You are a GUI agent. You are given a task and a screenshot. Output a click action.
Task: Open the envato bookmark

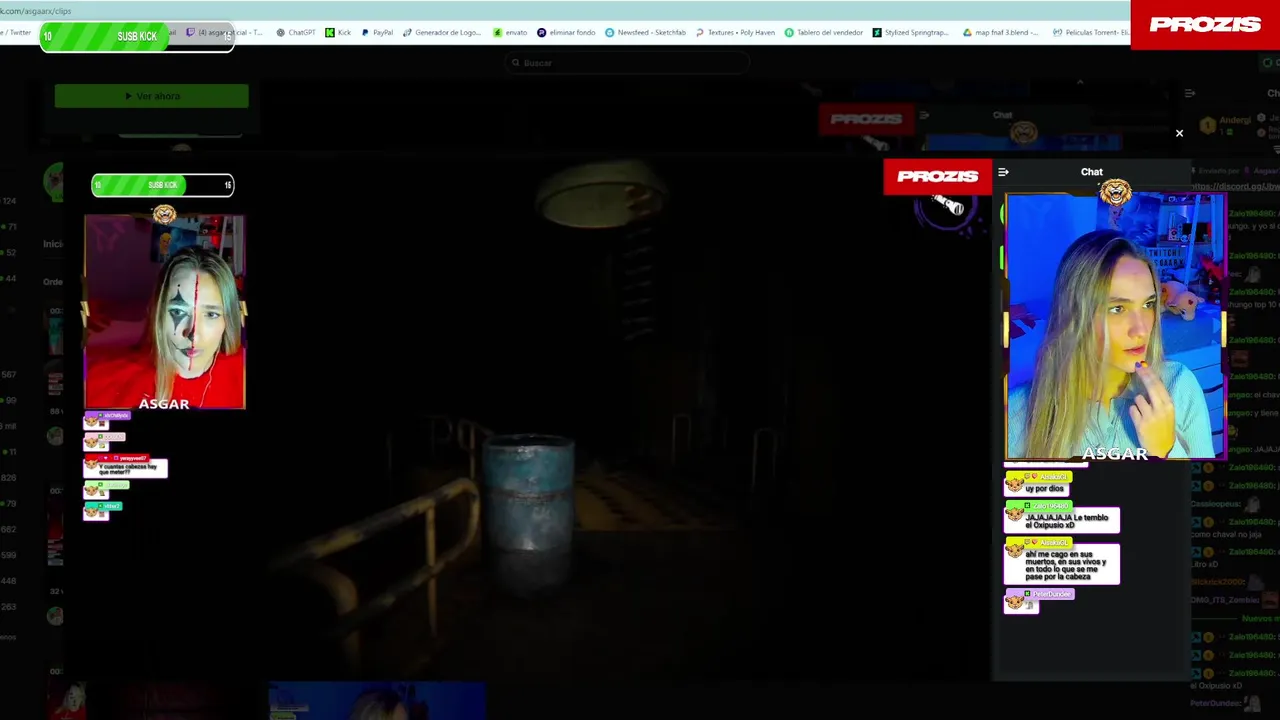tap(510, 32)
